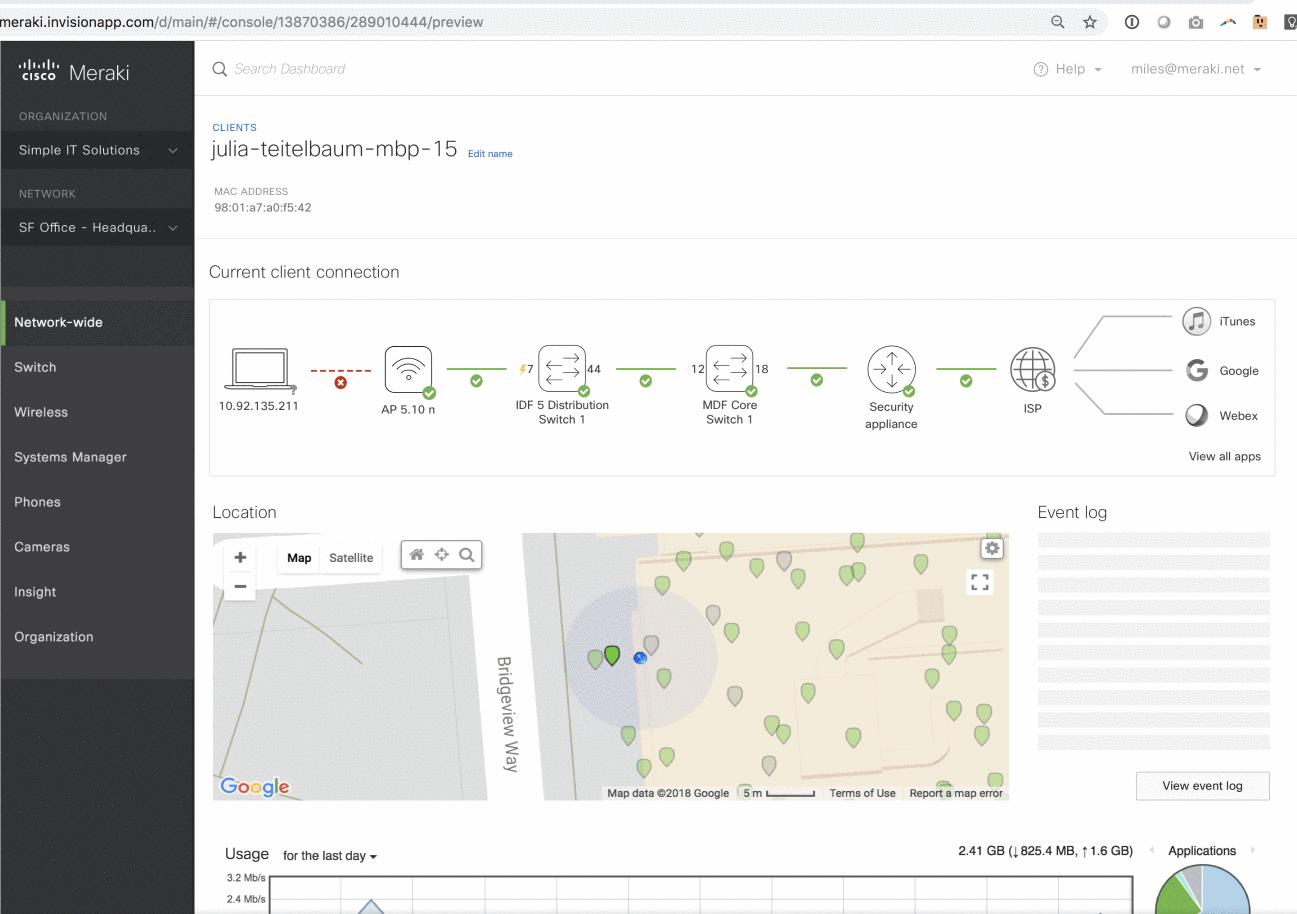Expand the SF Office network dropdown
Viewport: 1297px width, 914px height.
coord(97,227)
